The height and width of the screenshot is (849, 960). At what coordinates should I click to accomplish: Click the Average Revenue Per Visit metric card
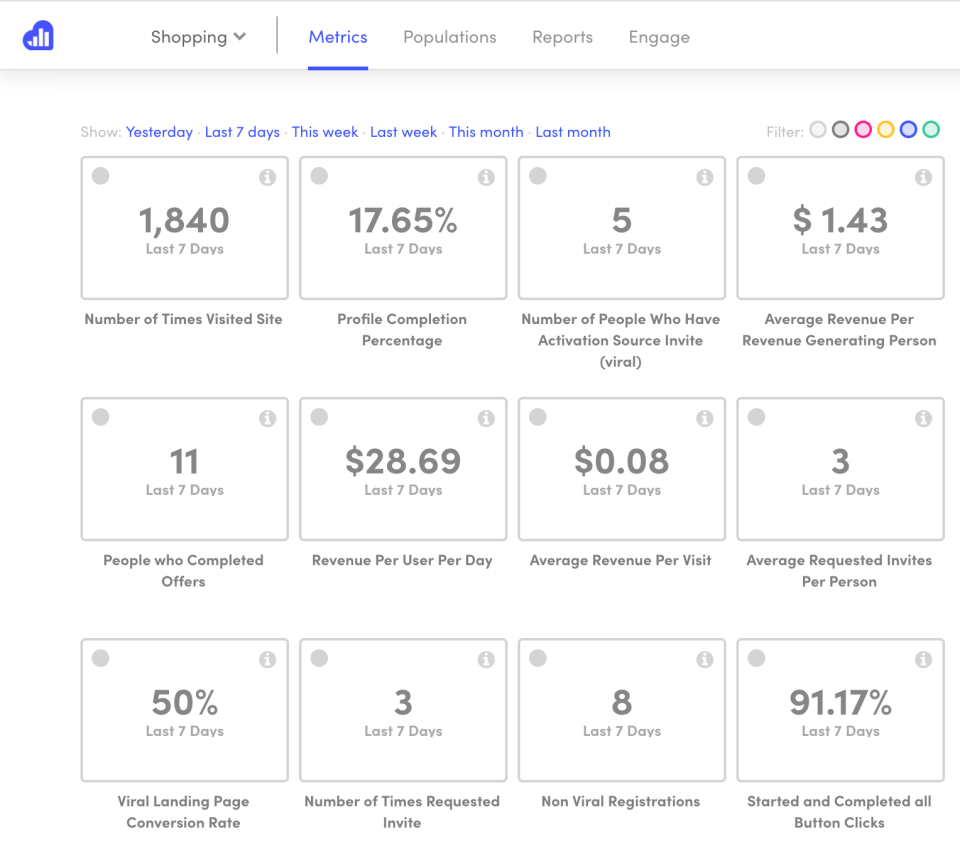(621, 468)
